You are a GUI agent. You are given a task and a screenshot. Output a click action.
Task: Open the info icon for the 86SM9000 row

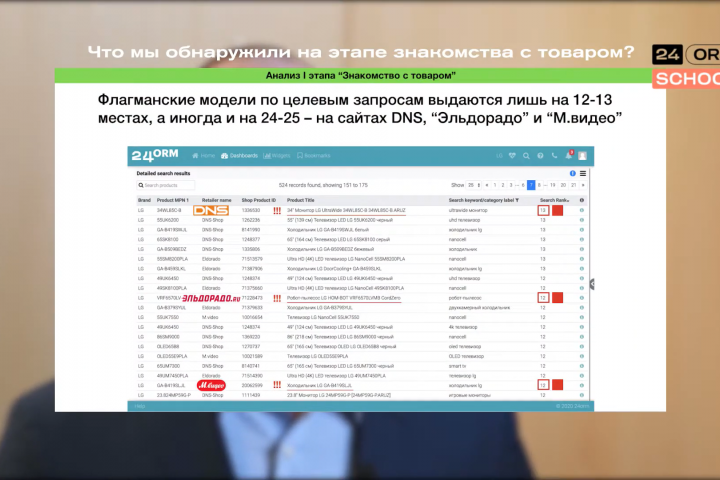[x=582, y=337]
